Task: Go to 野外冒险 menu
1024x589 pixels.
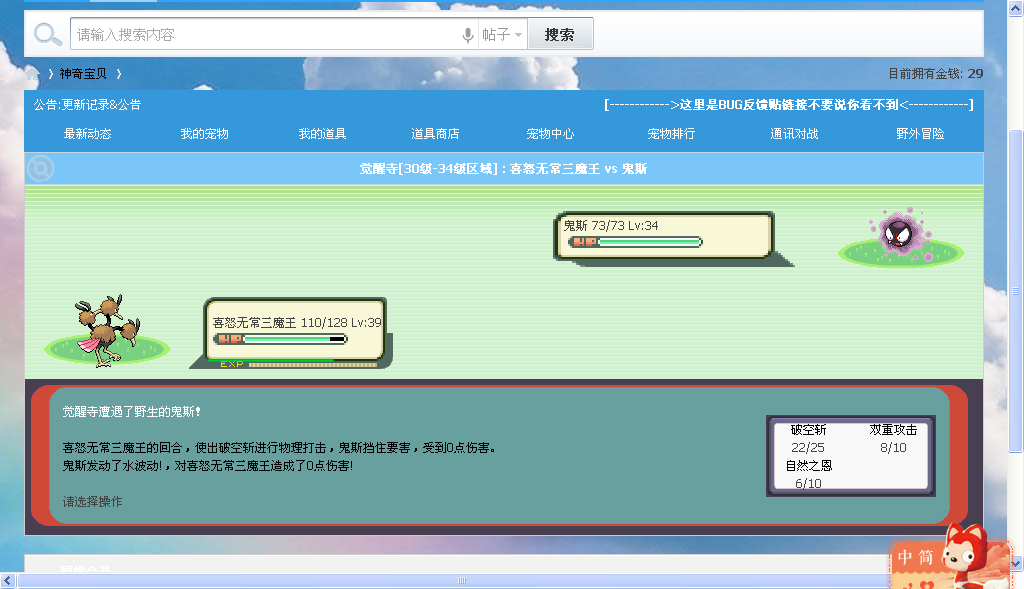Action: coord(920,134)
